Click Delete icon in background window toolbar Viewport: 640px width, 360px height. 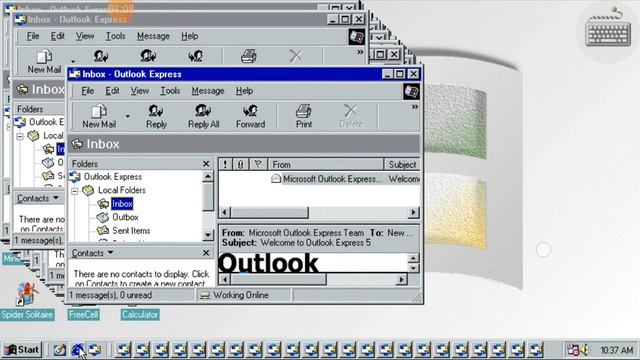296,56
